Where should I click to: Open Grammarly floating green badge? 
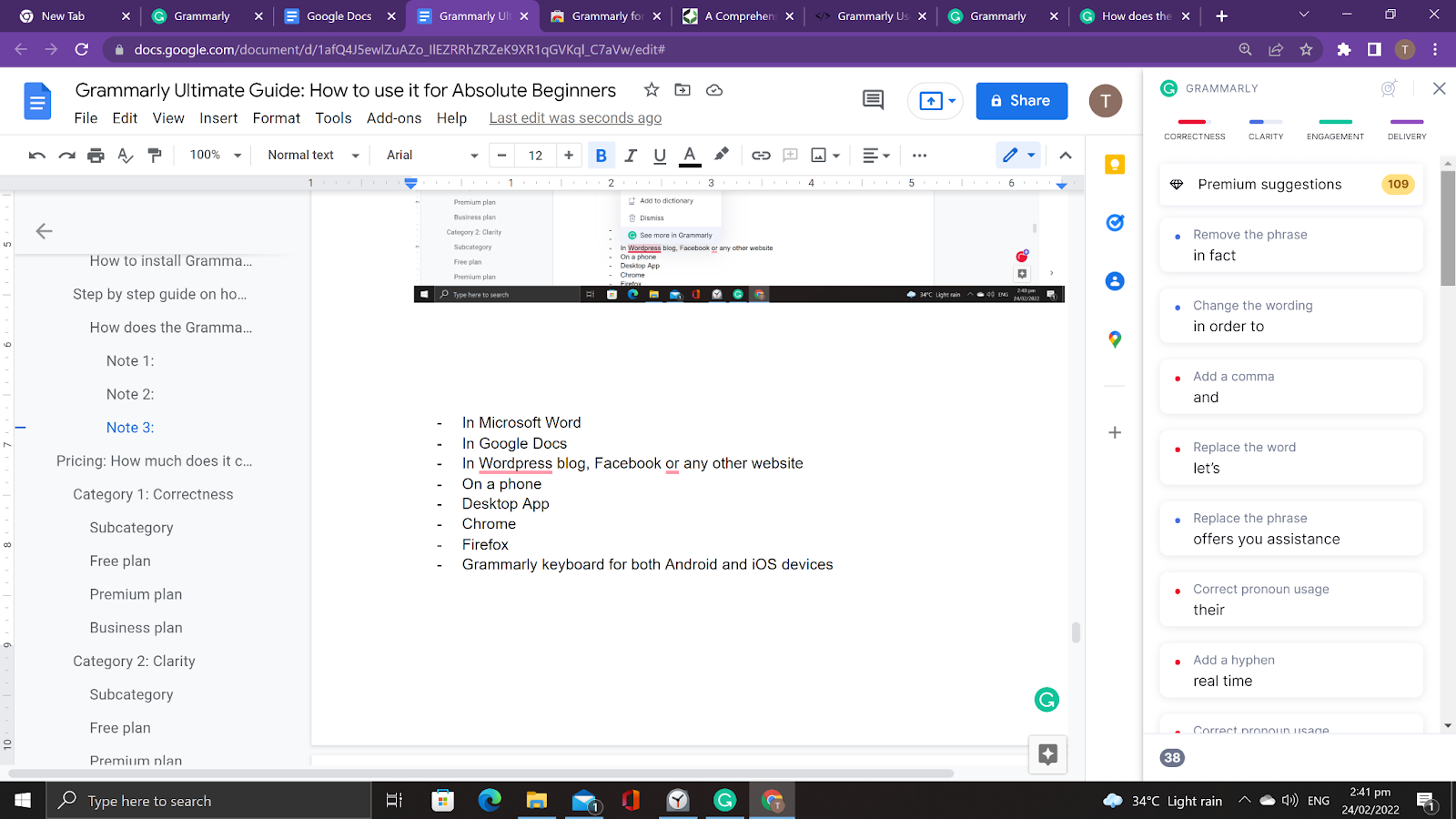pos(1046,700)
